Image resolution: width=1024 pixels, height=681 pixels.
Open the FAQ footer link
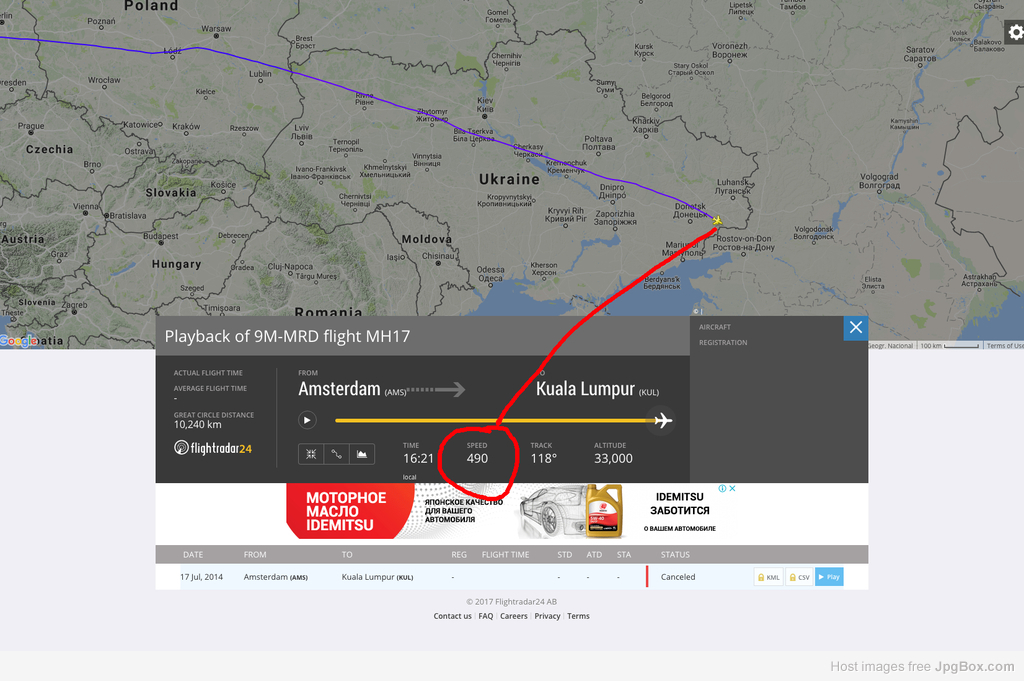click(x=486, y=616)
